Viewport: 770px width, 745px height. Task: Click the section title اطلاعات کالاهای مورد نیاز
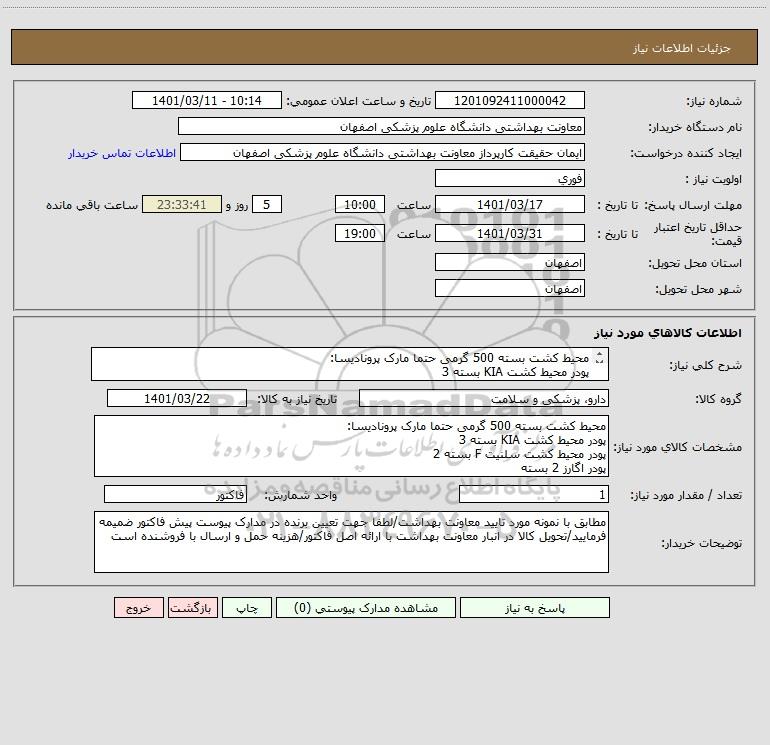[x=668, y=333]
